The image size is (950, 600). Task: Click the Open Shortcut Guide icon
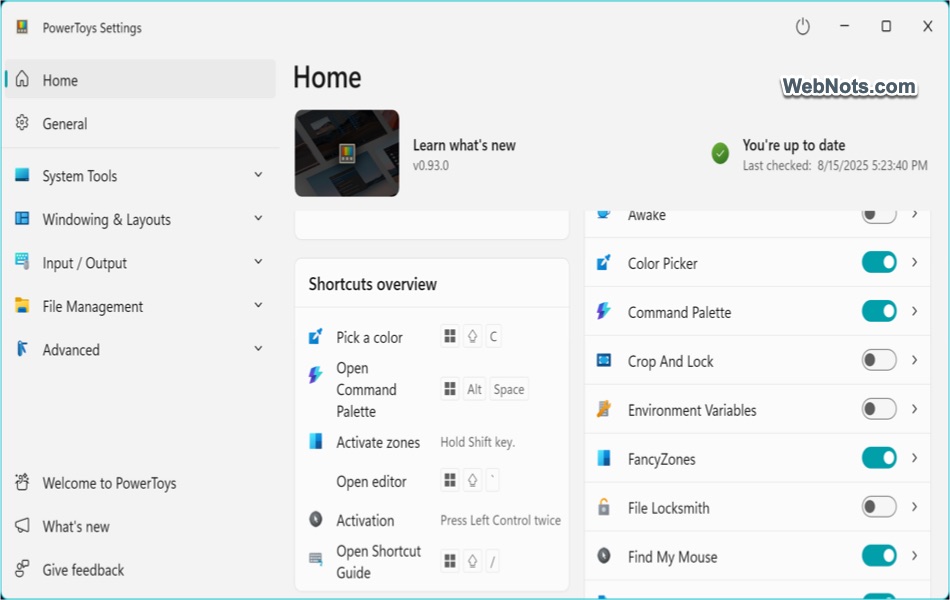pyautogui.click(x=316, y=559)
